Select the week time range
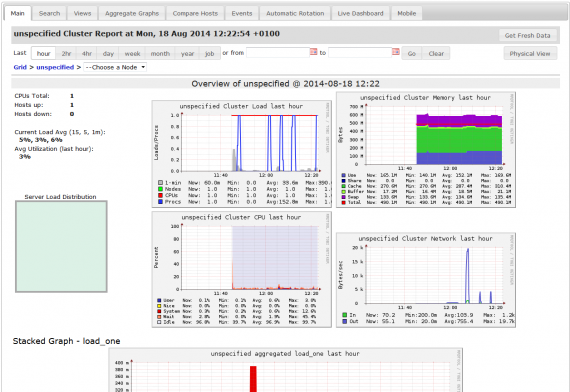Image resolution: width=570 pixels, height=392 pixels. click(x=132, y=53)
